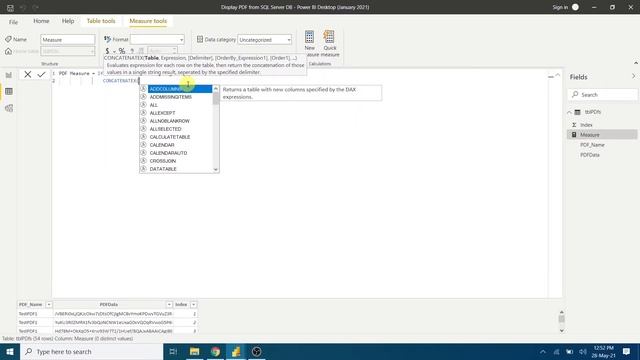Screen dimensions: 640x360
Task: Edit the measure Name field
Action: [68, 40]
